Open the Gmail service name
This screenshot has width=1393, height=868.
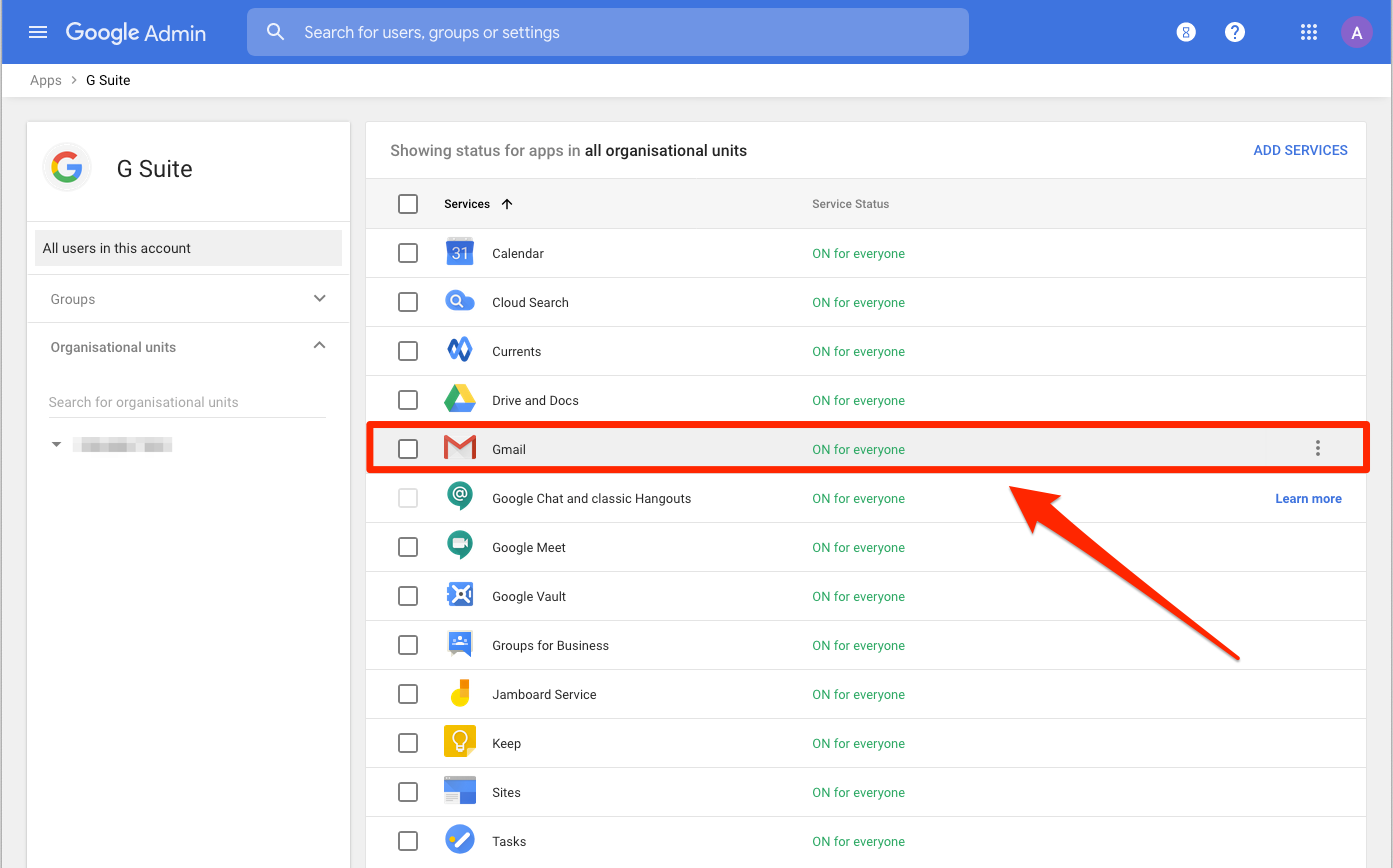[x=509, y=449]
